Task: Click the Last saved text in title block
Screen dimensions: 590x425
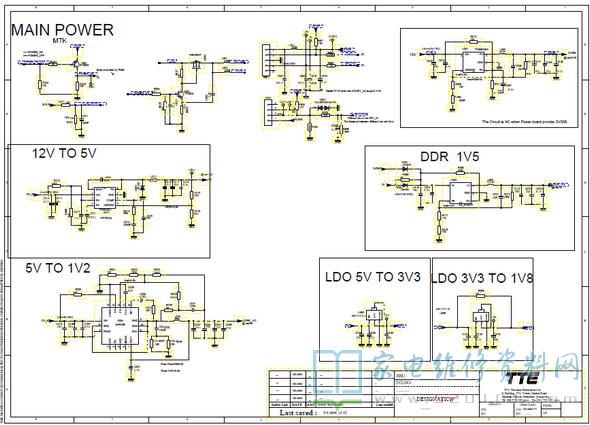Action: click(298, 413)
